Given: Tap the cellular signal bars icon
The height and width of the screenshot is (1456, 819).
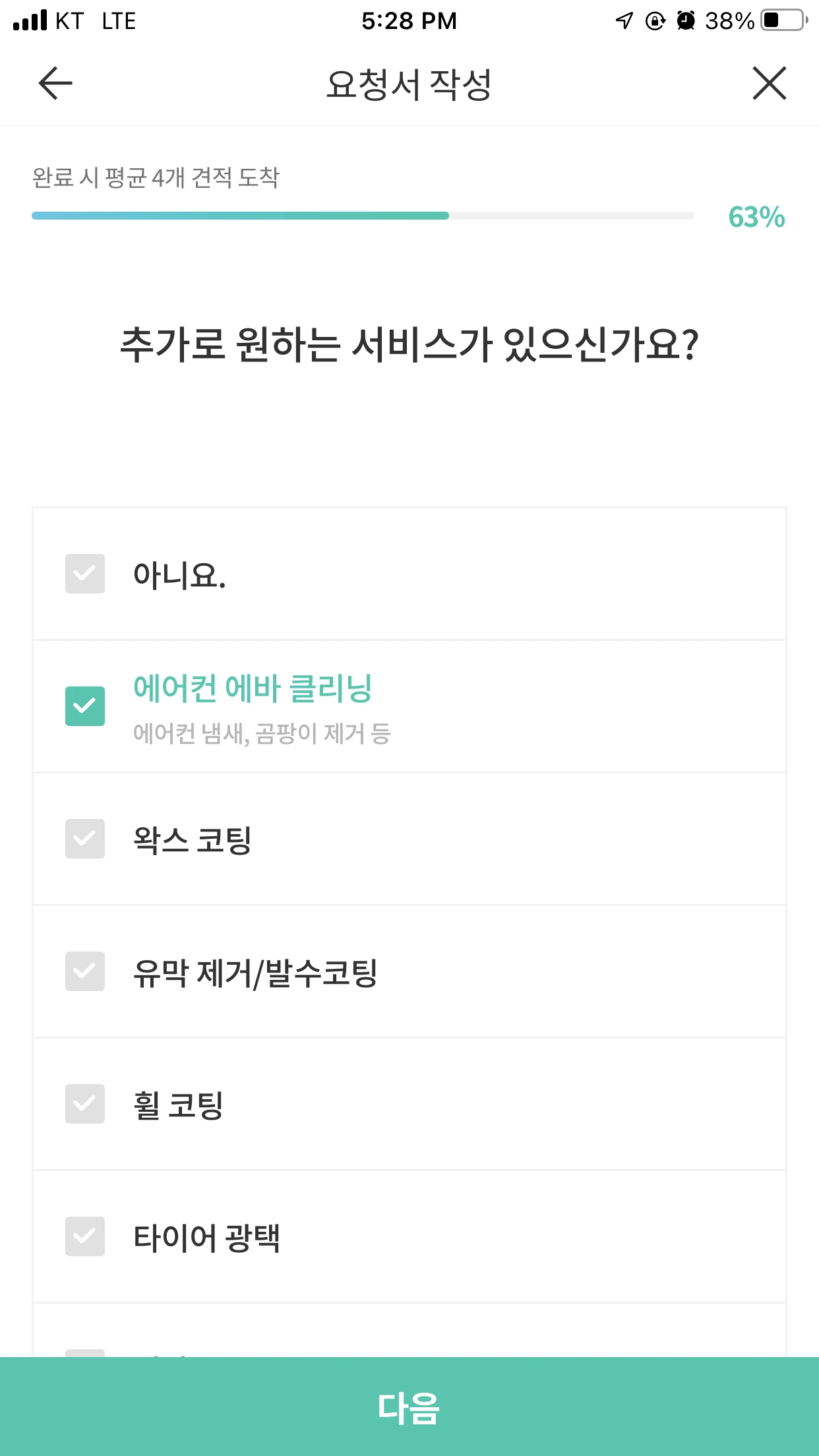Looking at the screenshot, I should pos(30,20).
